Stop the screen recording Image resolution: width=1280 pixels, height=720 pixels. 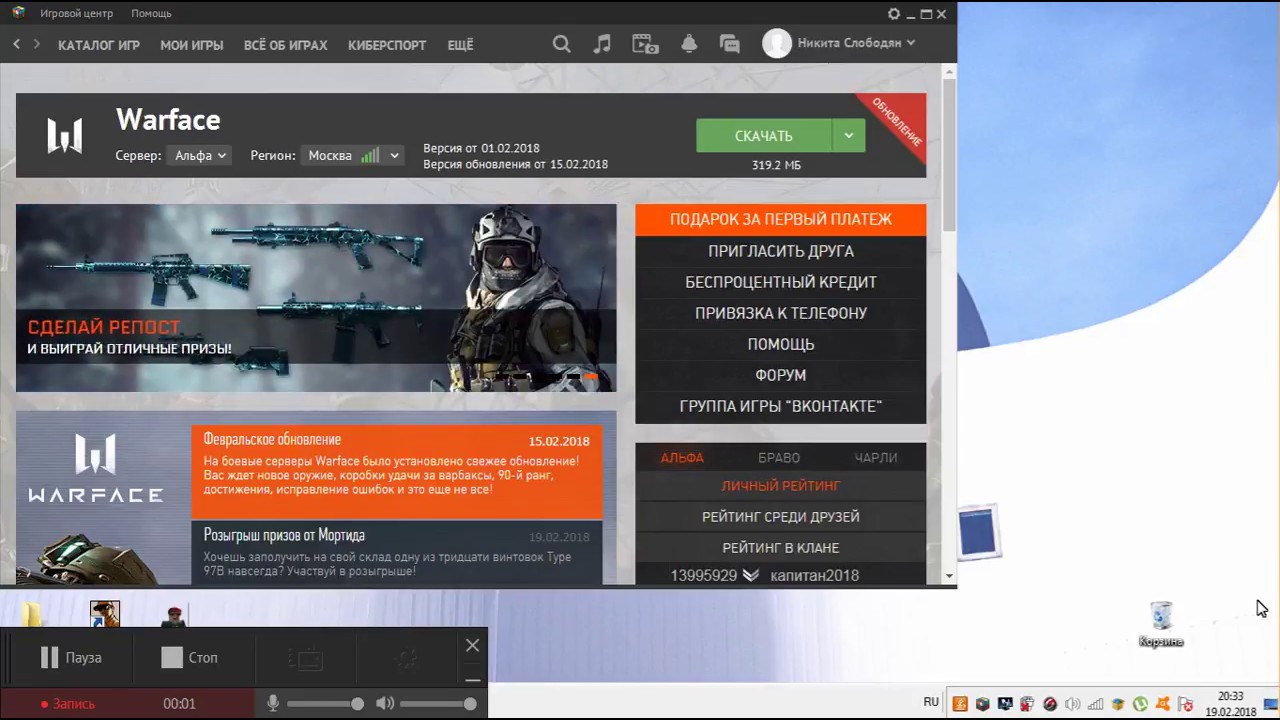tap(189, 657)
